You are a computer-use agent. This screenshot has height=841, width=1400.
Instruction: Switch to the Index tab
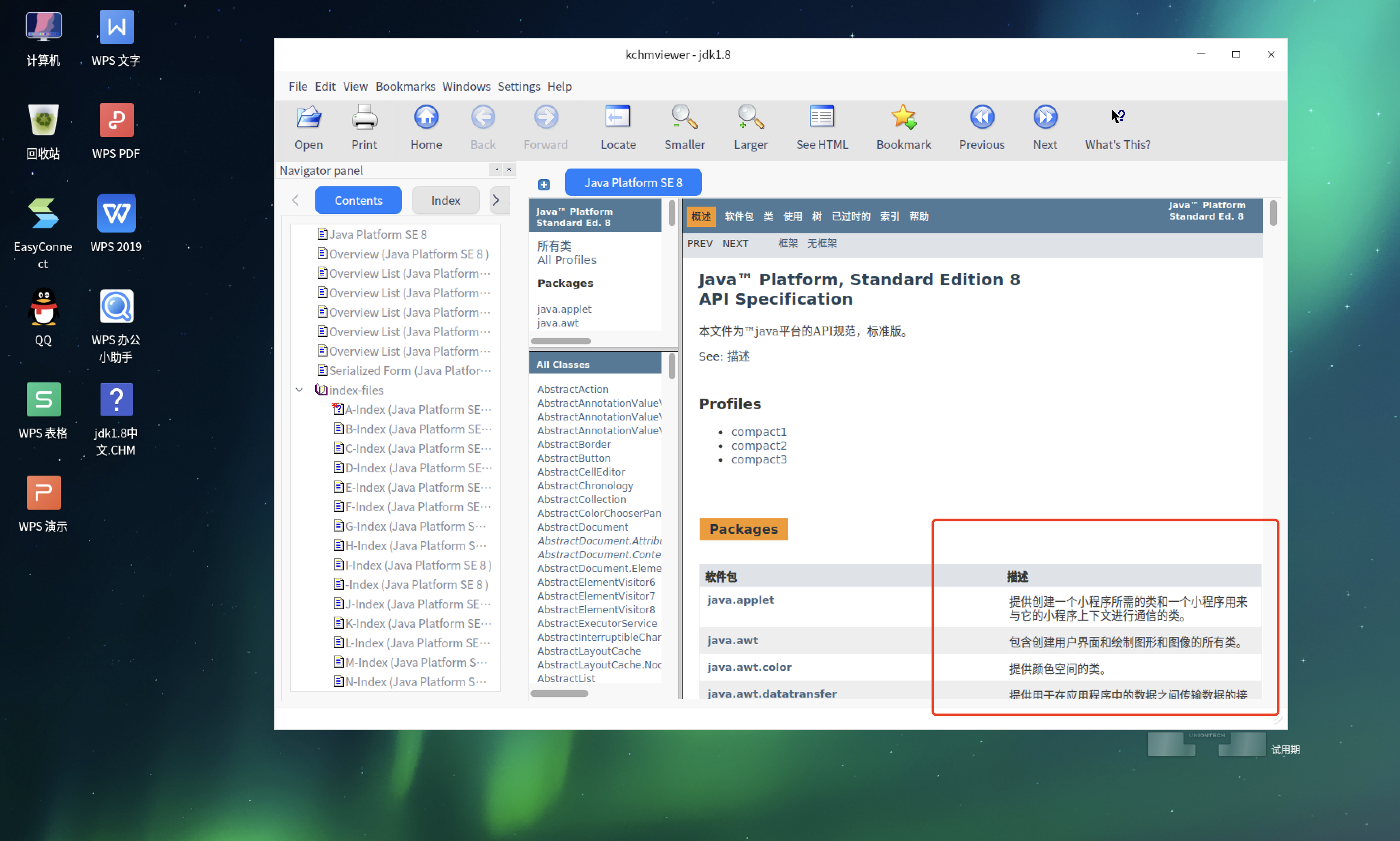coord(445,200)
